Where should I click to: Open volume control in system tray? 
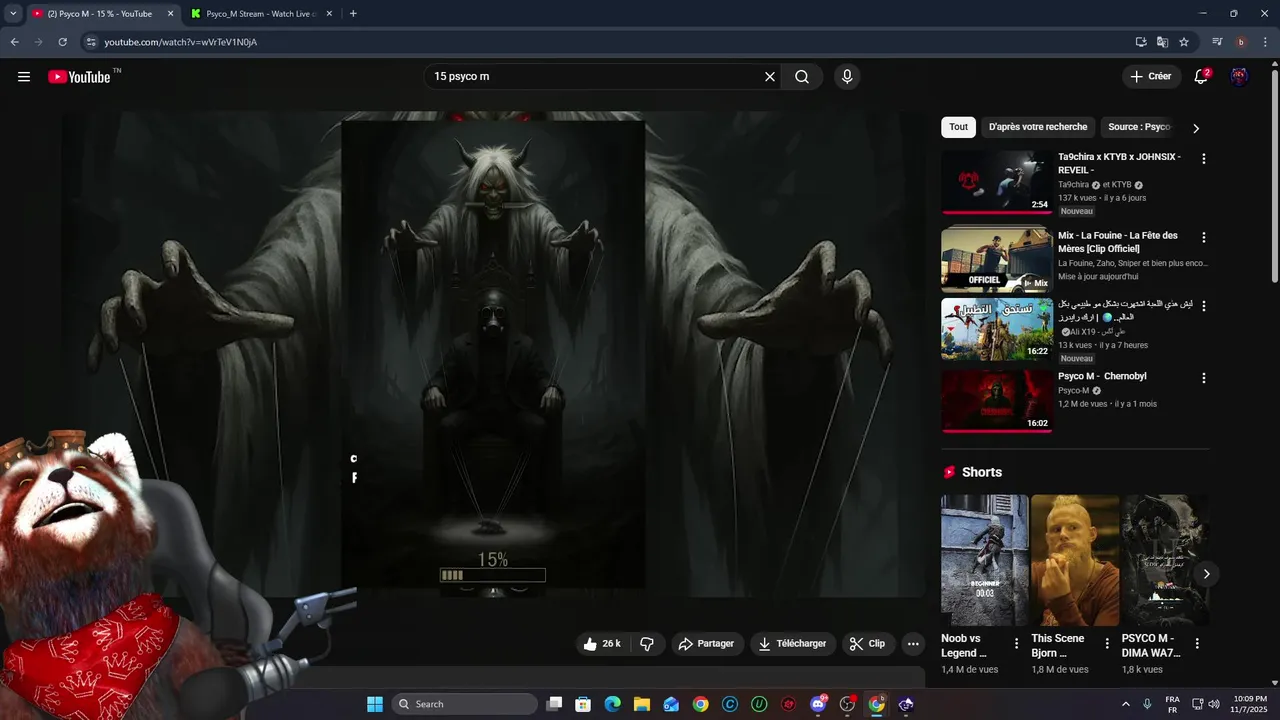pyautogui.click(x=1214, y=704)
